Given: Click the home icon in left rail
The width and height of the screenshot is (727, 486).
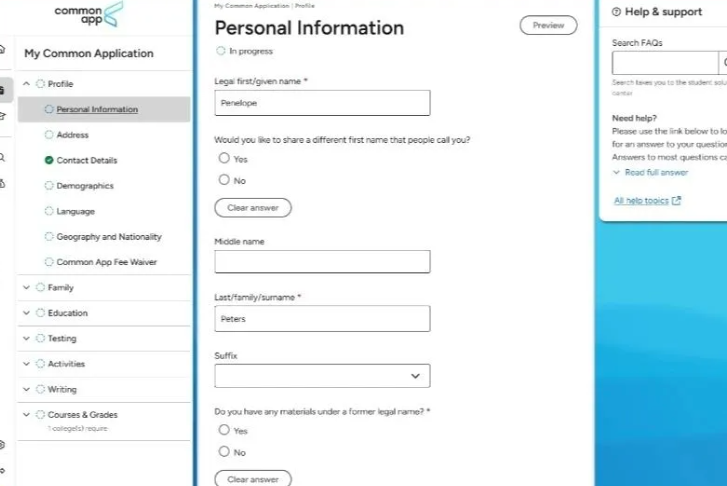Looking at the screenshot, I should click(3, 50).
